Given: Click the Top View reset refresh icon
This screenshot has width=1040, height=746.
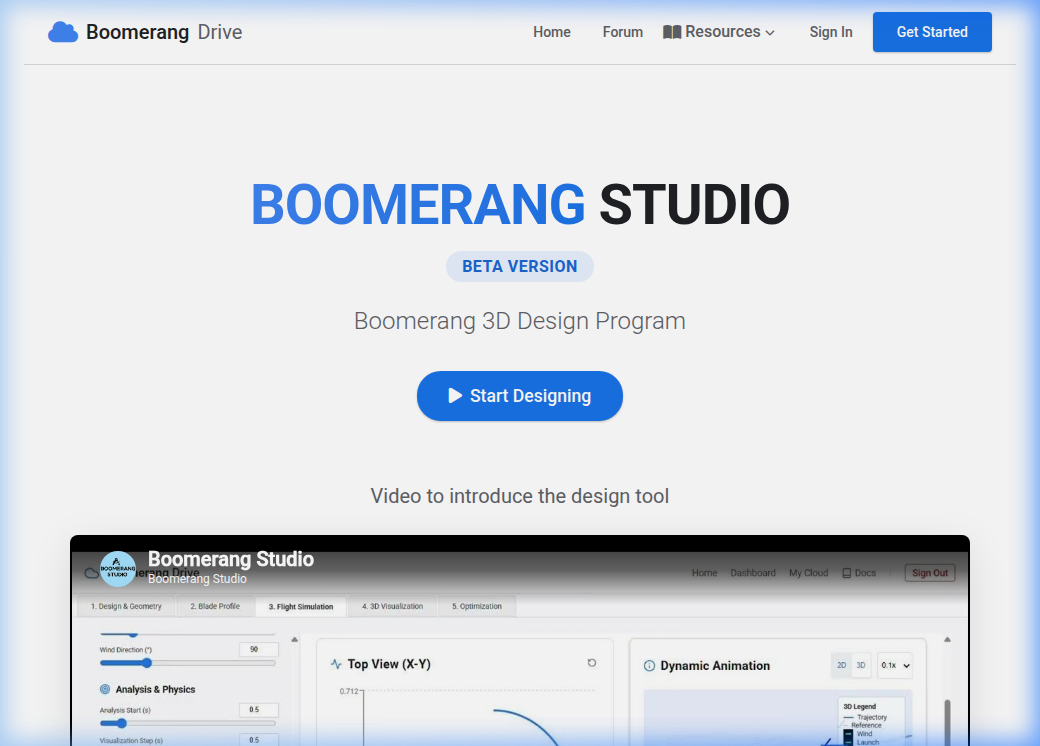Looking at the screenshot, I should coord(592,662).
